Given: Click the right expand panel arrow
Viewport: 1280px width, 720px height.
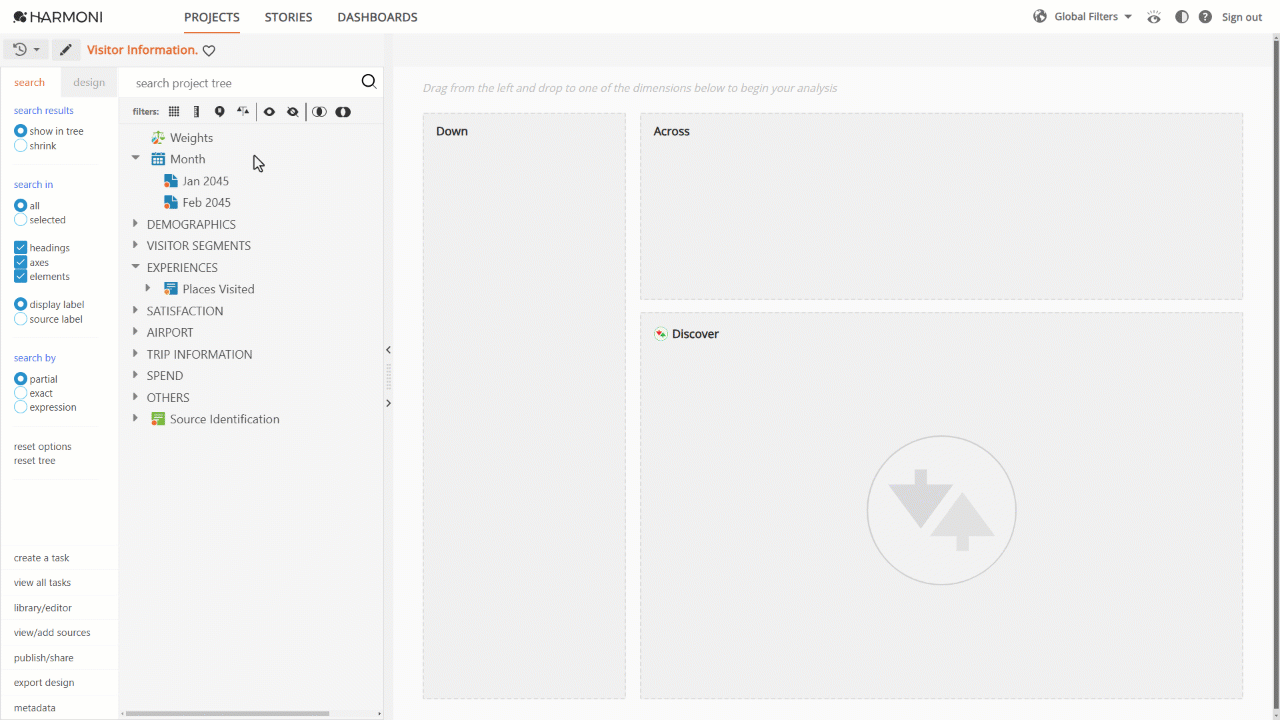Looking at the screenshot, I should [x=388, y=403].
